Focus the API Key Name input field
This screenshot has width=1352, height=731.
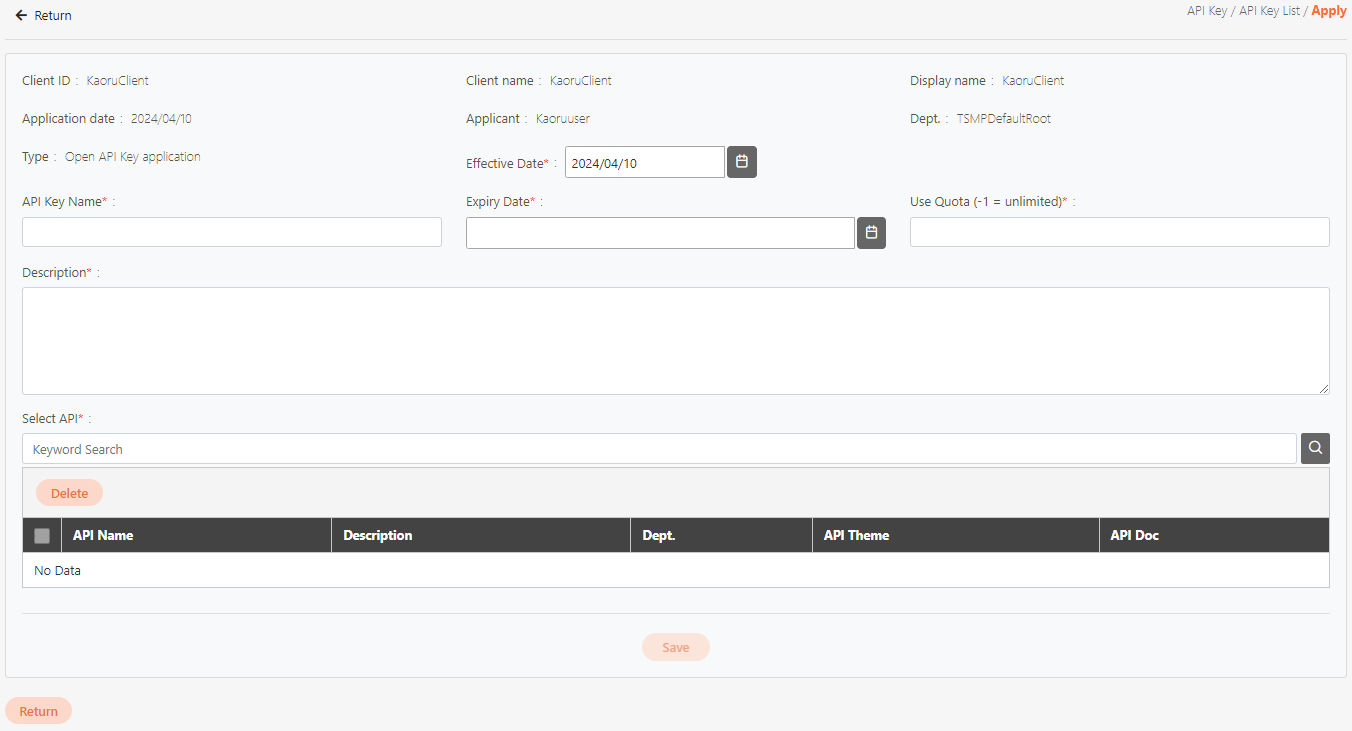pos(232,232)
